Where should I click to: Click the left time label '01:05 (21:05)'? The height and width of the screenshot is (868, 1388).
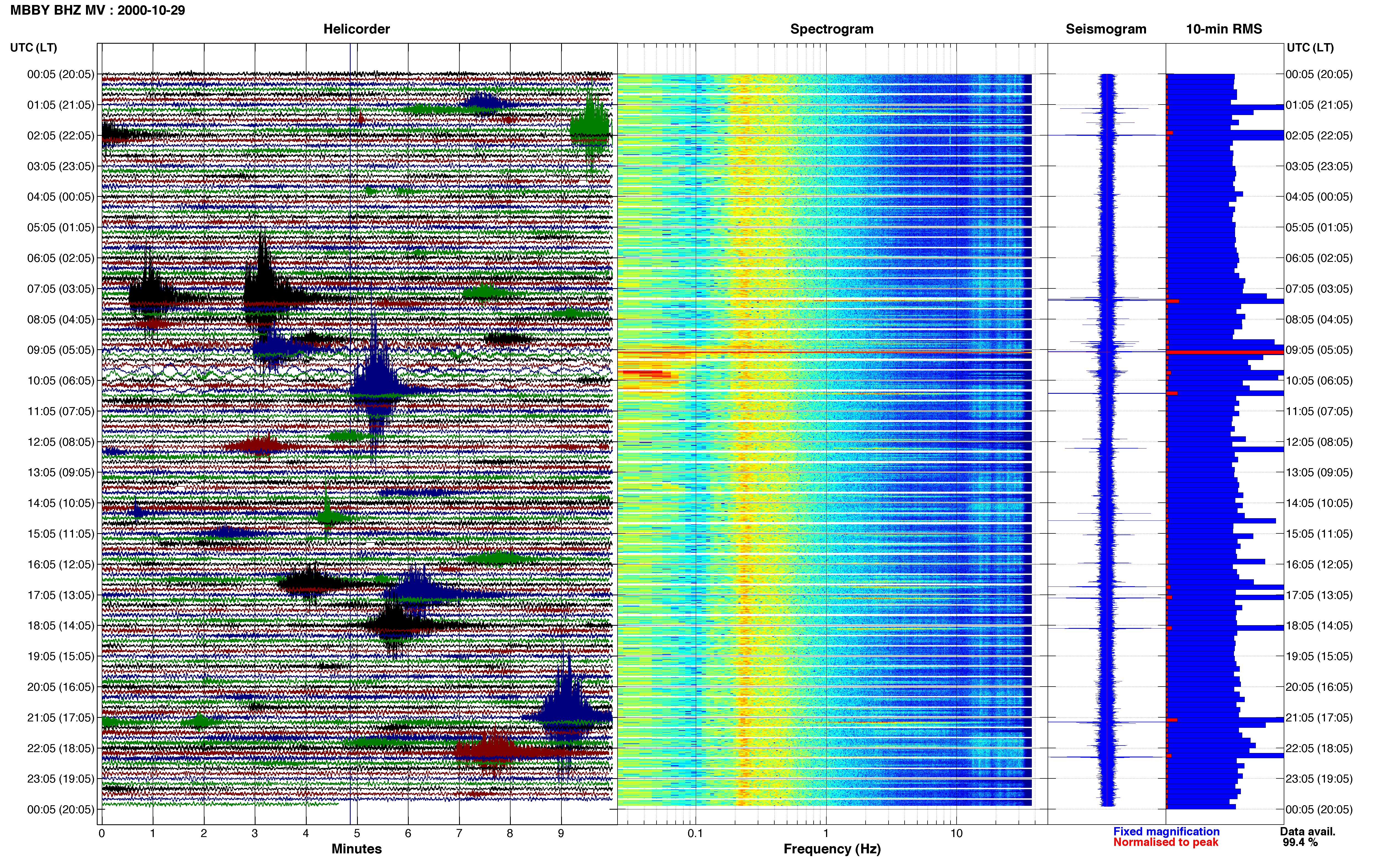pyautogui.click(x=60, y=105)
